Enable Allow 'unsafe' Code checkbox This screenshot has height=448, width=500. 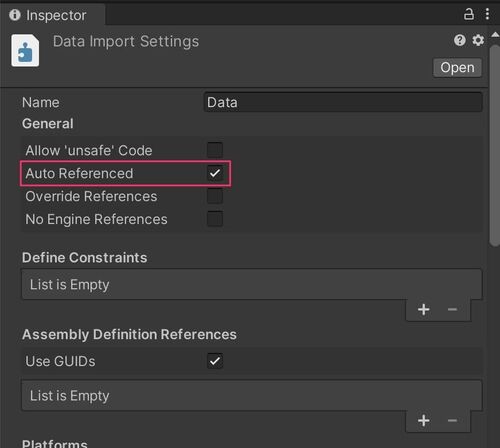[x=215, y=150]
